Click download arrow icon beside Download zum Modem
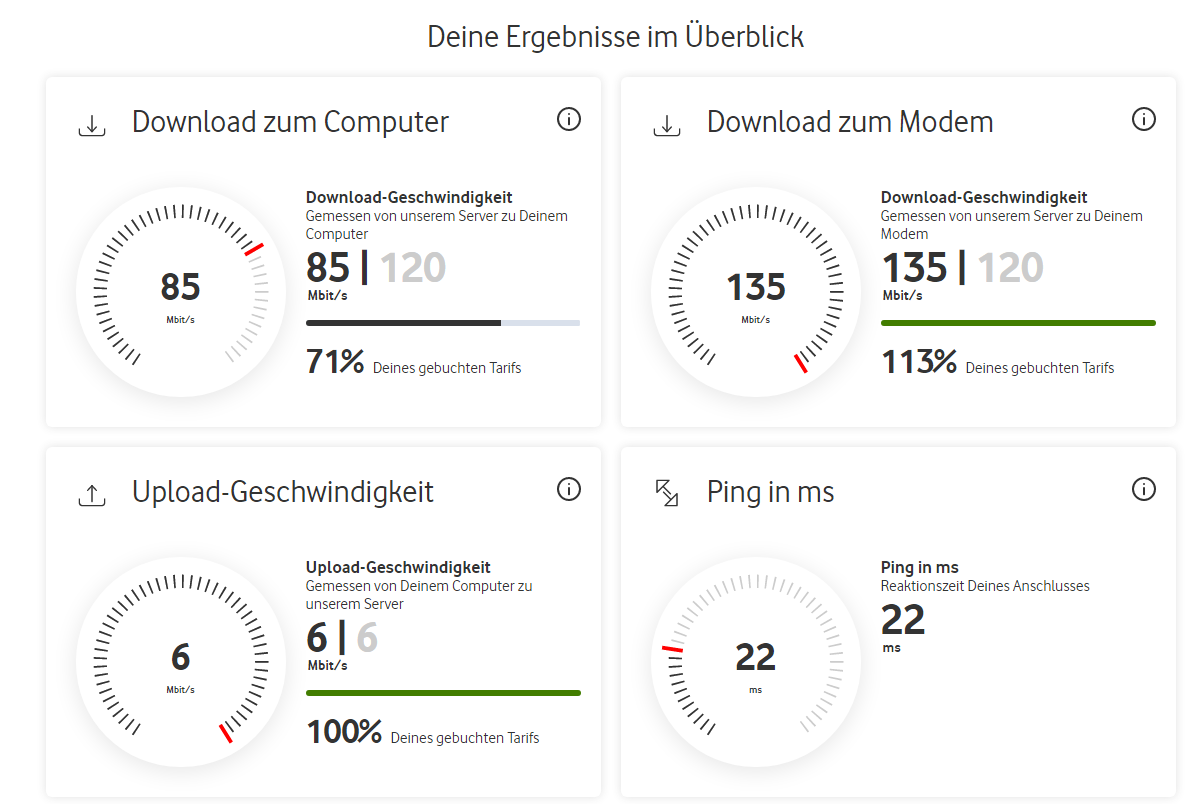The image size is (1196, 804). (667, 125)
